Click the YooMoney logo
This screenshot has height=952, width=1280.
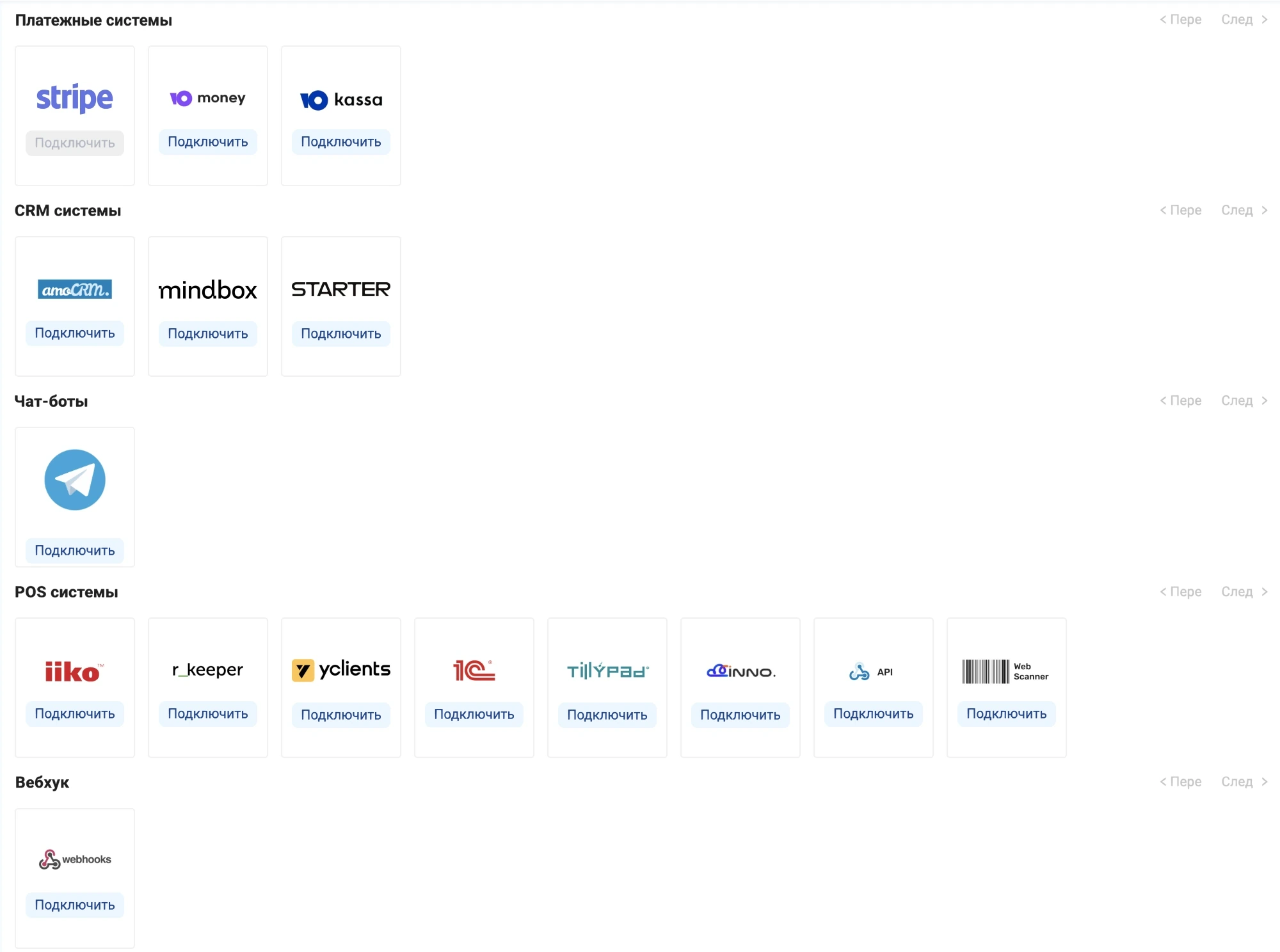point(208,98)
